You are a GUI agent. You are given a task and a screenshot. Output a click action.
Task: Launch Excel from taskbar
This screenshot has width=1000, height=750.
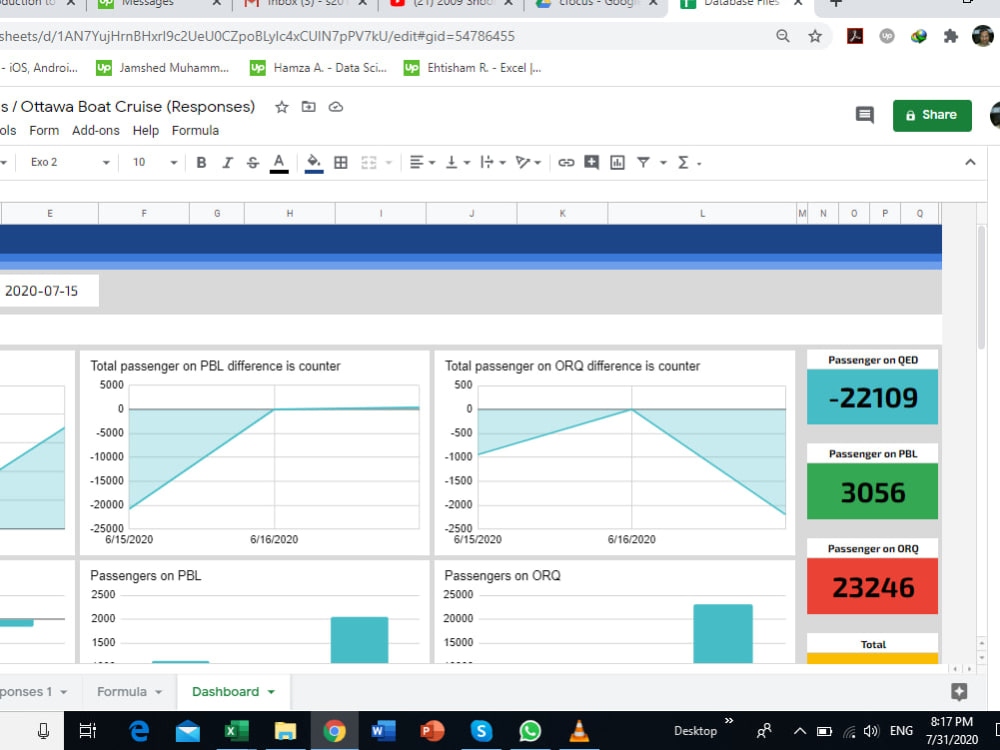pyautogui.click(x=235, y=731)
